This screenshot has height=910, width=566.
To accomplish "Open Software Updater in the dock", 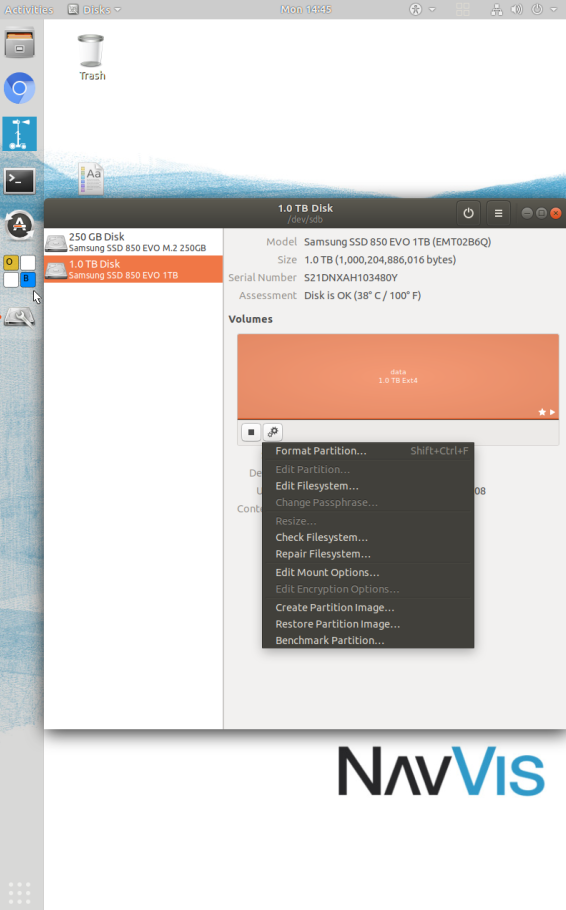I will 19,225.
